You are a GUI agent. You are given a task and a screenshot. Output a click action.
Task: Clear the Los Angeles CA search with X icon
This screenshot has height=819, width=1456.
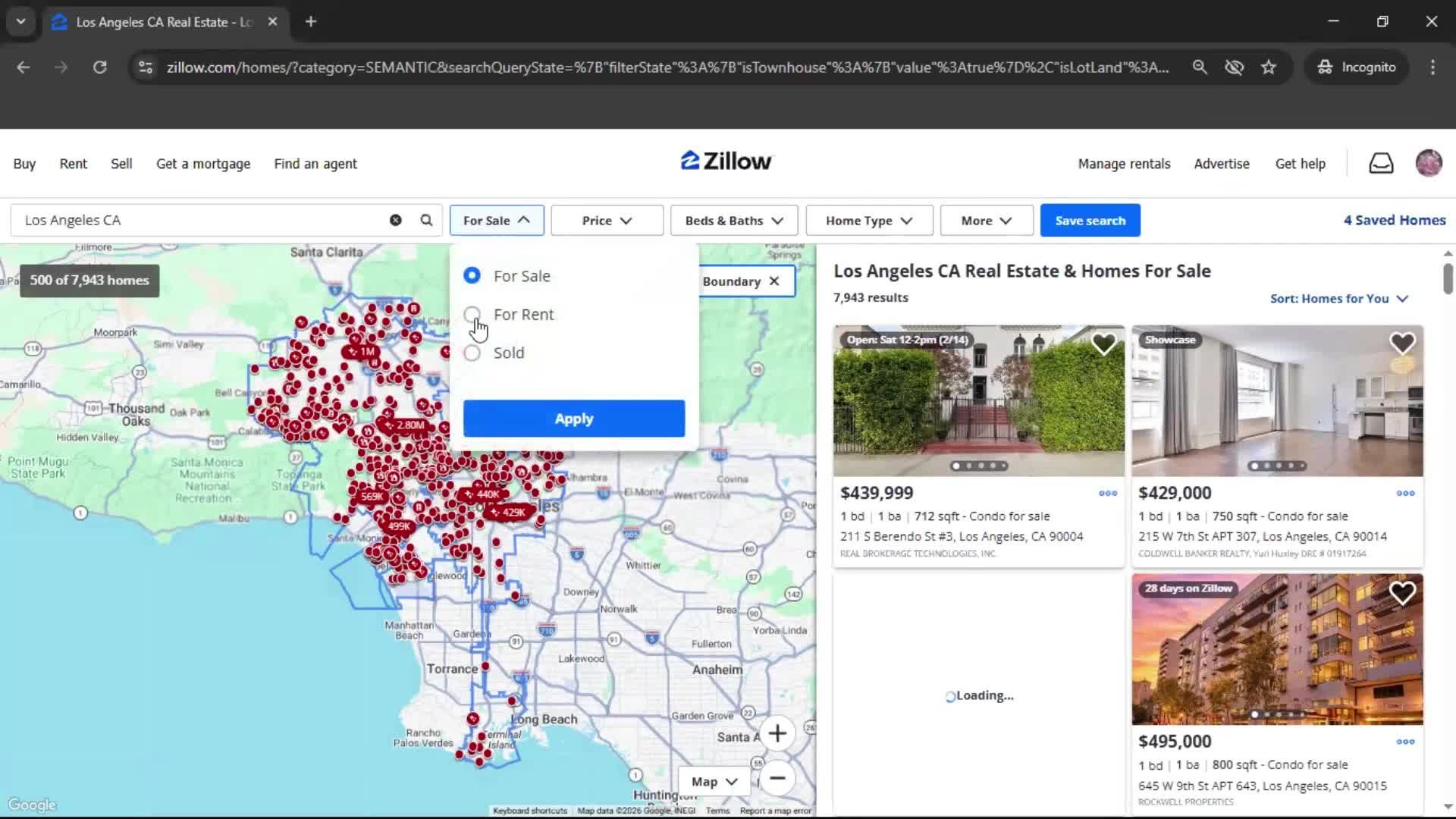click(x=394, y=220)
